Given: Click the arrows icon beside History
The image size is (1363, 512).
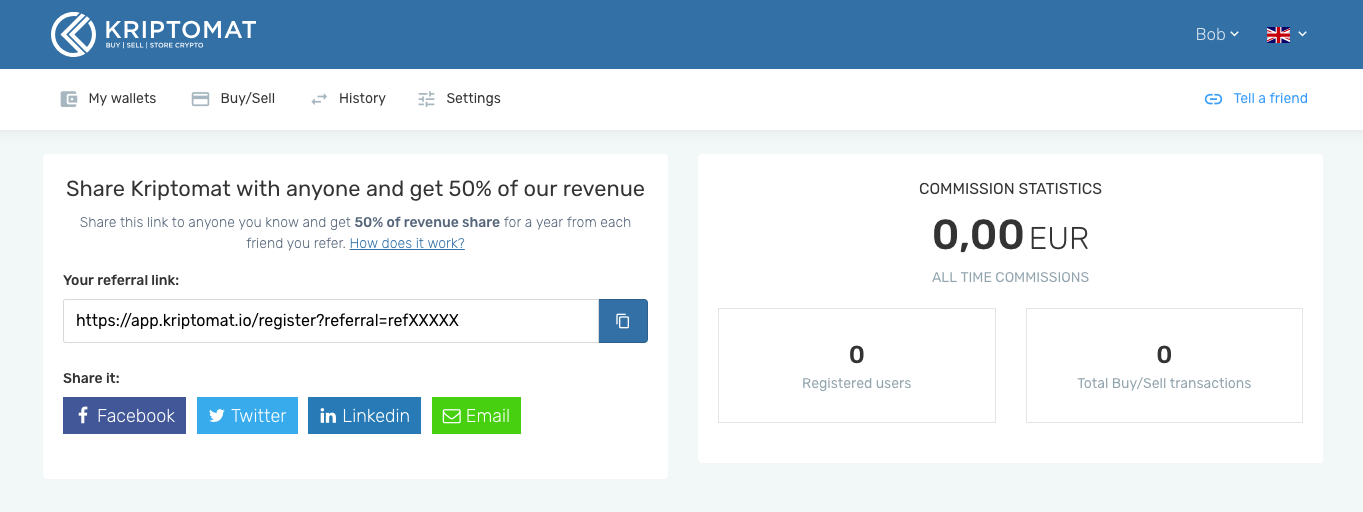Looking at the screenshot, I should (x=319, y=99).
